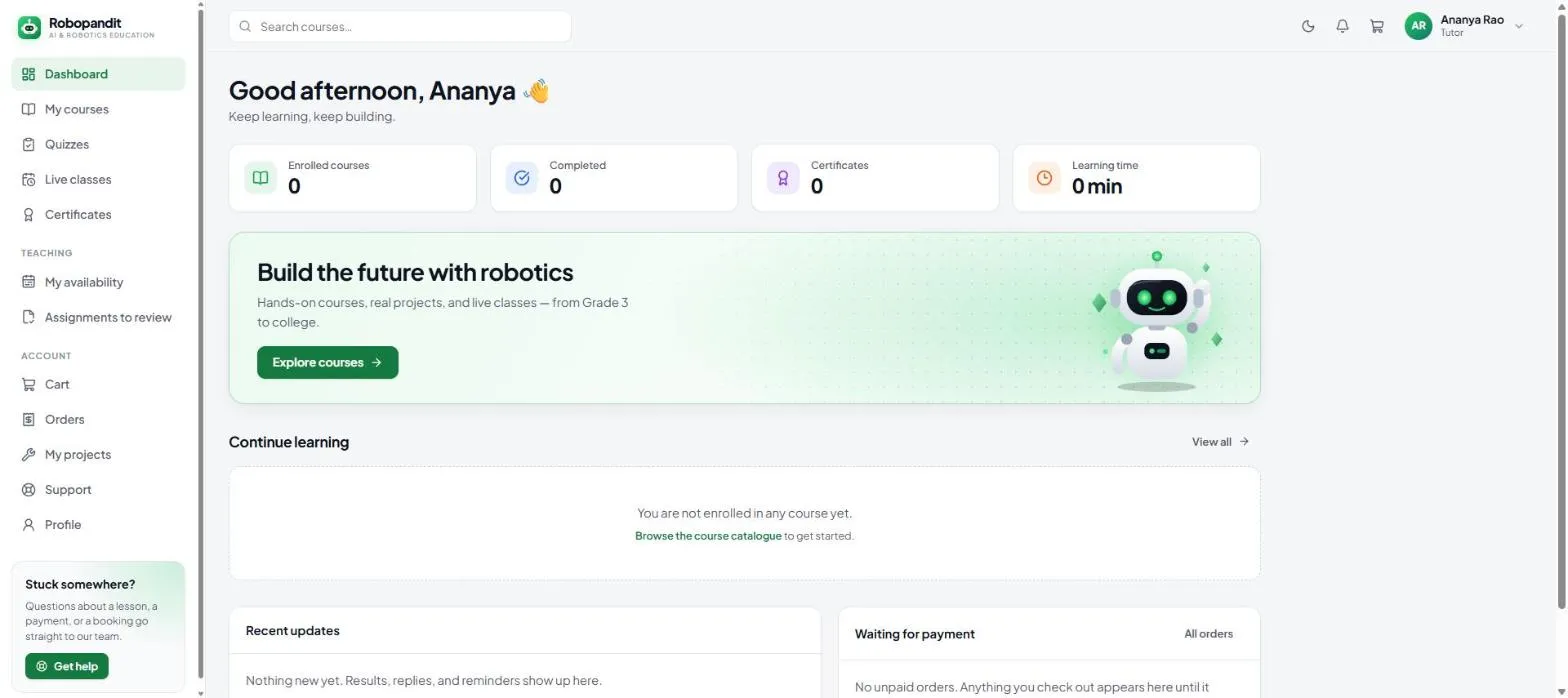Click the AR user avatar
The width and height of the screenshot is (1568, 698).
[1418, 27]
